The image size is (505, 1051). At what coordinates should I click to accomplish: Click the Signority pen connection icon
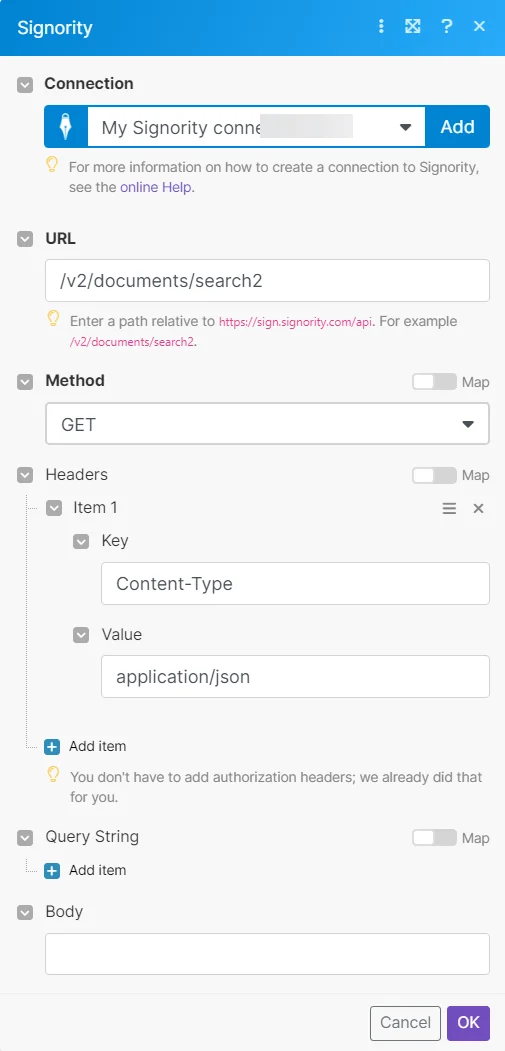coord(66,127)
